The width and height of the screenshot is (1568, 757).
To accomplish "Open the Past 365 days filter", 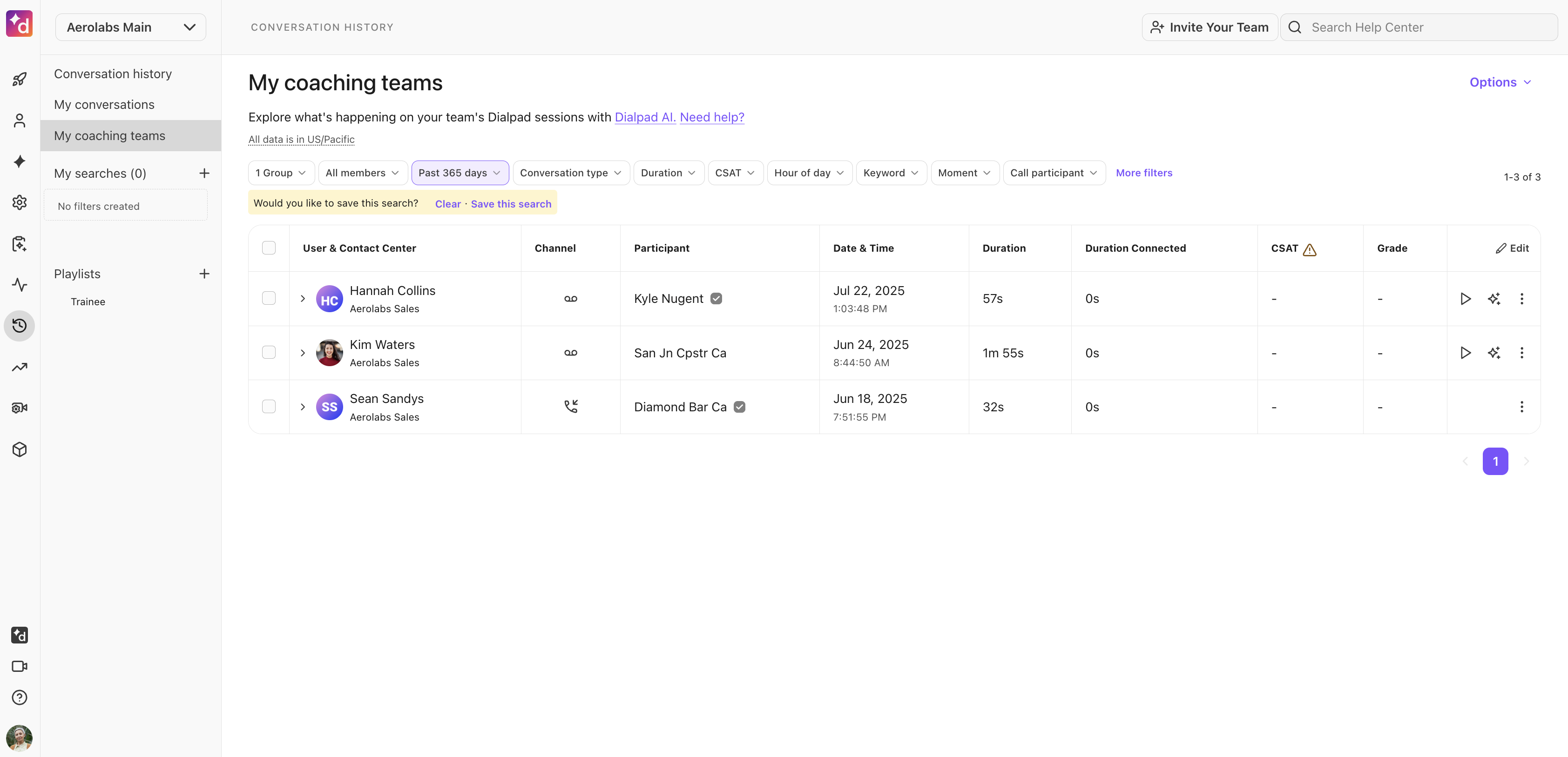I will 460,173.
